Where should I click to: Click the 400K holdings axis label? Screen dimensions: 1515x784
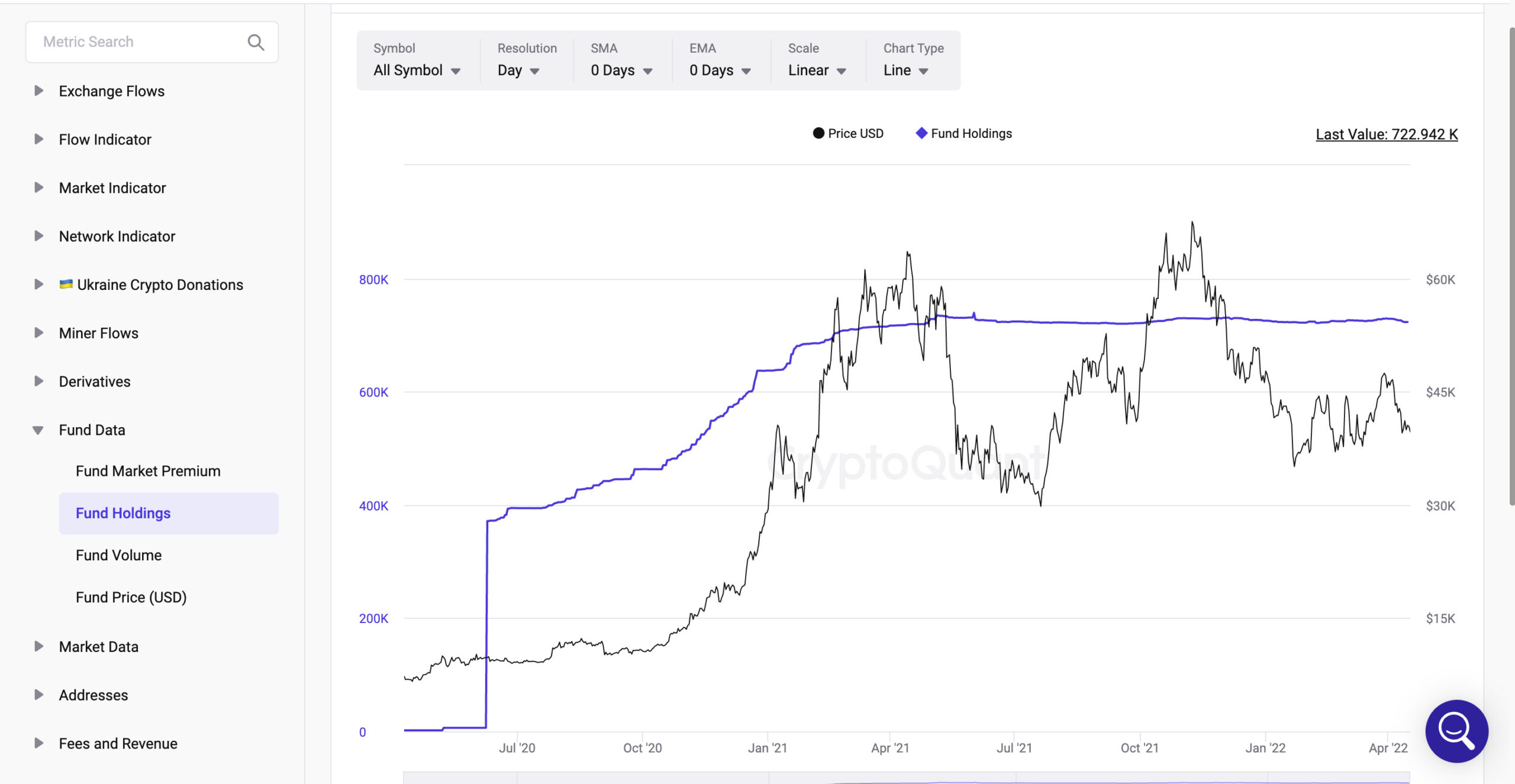[x=374, y=506]
